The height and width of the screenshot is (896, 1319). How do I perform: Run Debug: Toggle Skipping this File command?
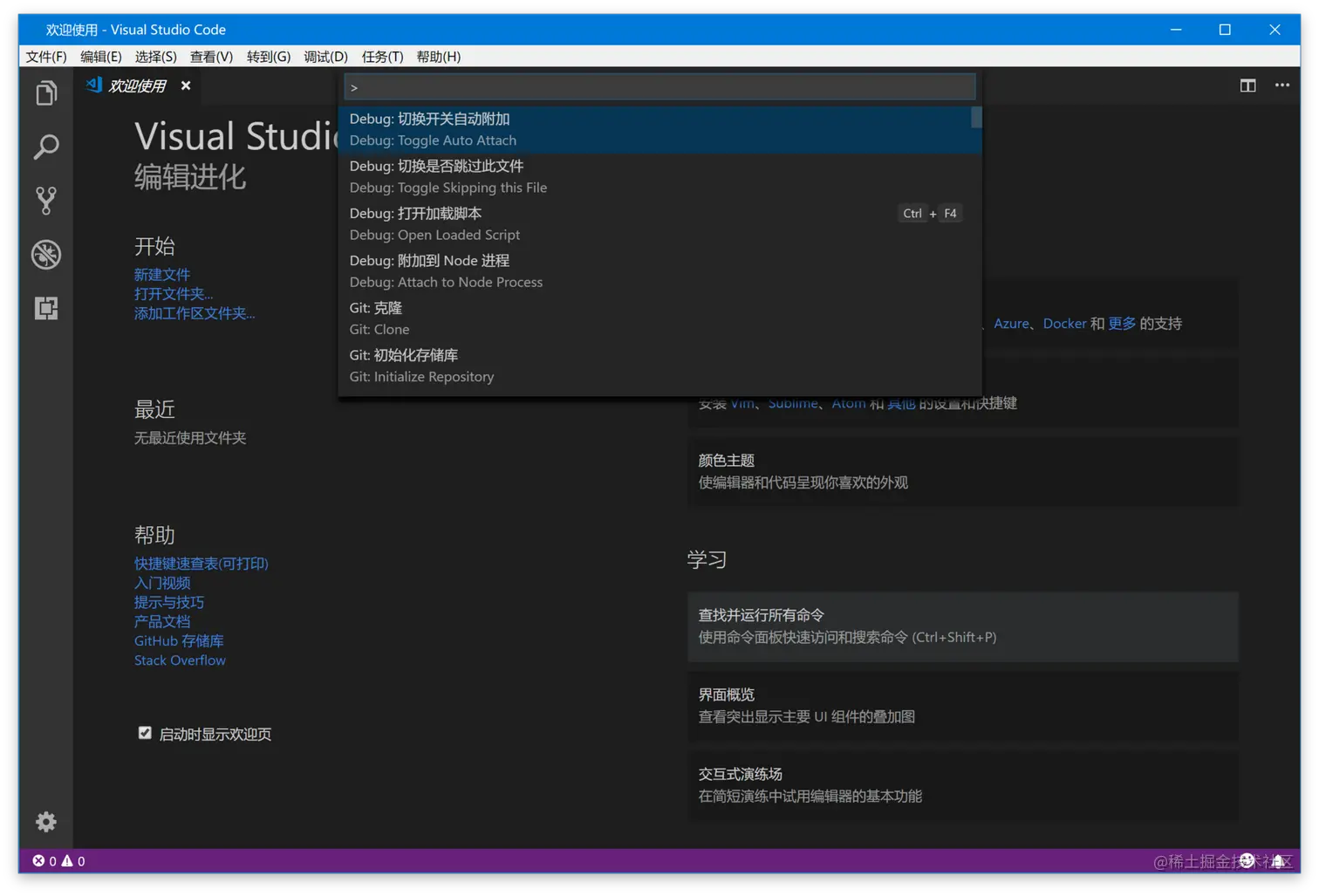(659, 176)
